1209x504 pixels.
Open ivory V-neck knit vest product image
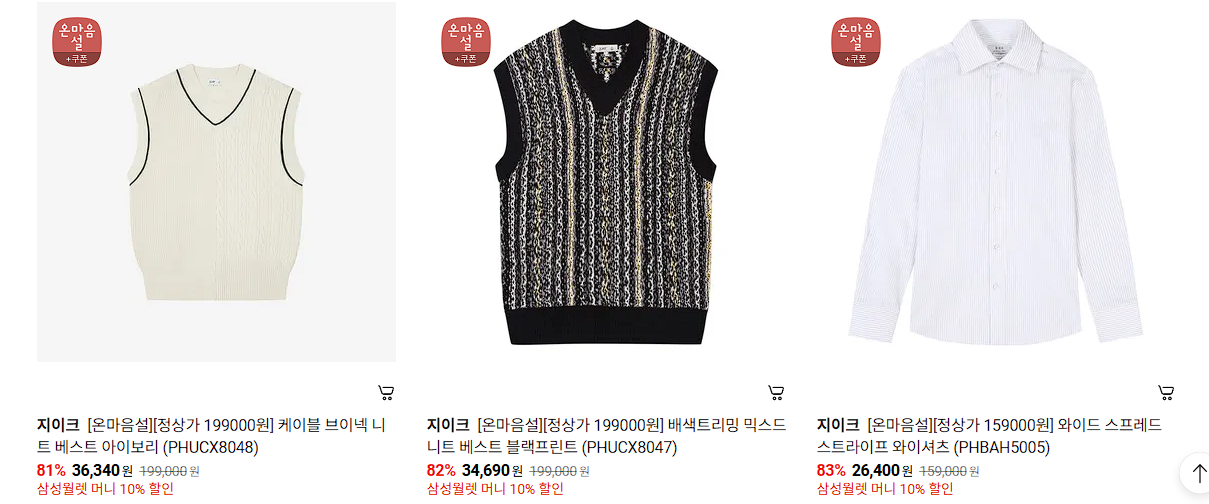point(216,182)
